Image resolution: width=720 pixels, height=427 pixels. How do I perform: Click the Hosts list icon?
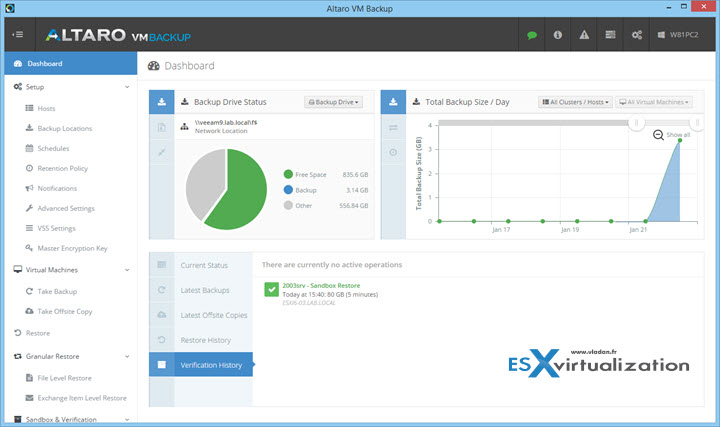pyautogui.click(x=29, y=108)
